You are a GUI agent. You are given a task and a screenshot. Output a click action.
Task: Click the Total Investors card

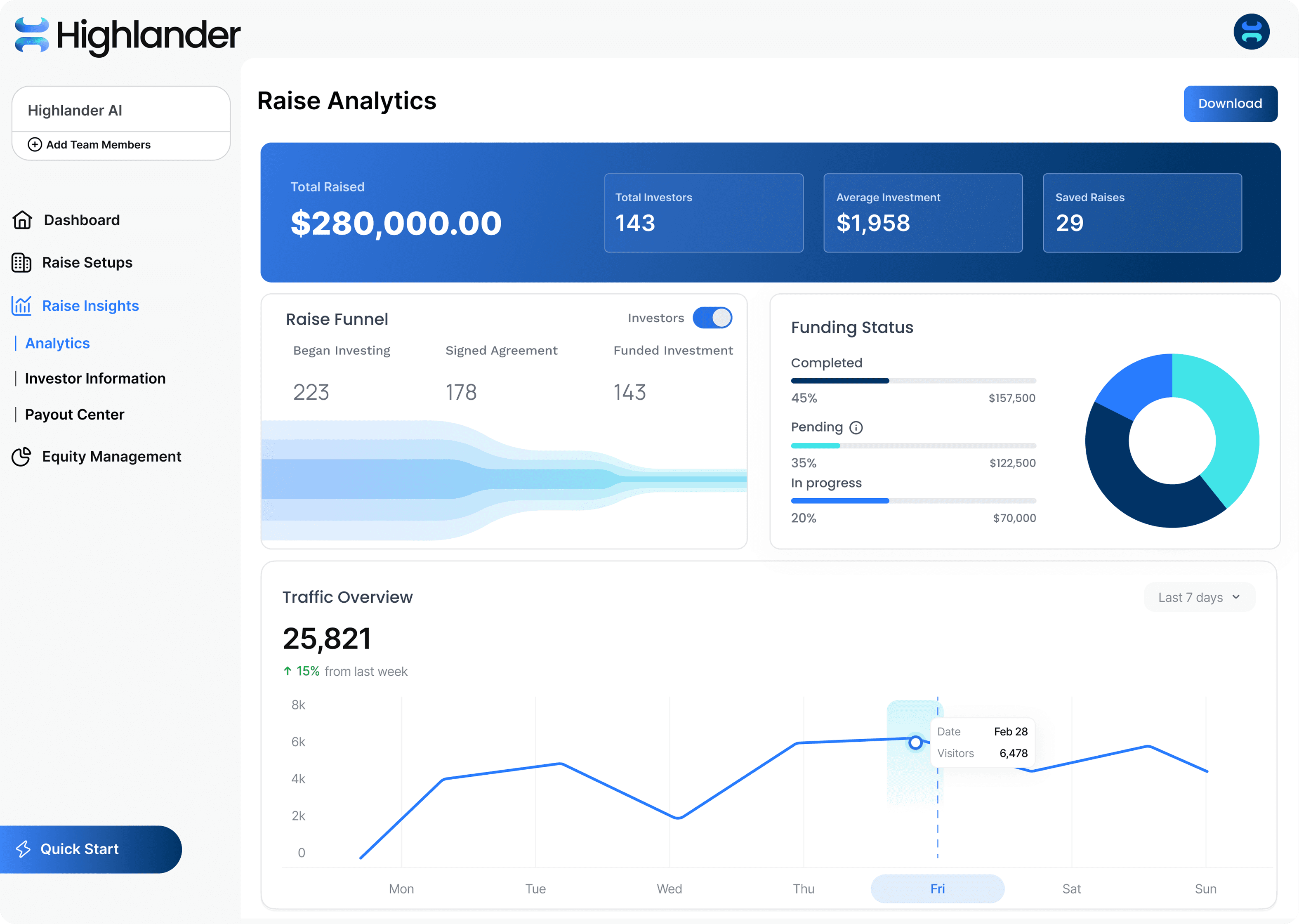(703, 213)
